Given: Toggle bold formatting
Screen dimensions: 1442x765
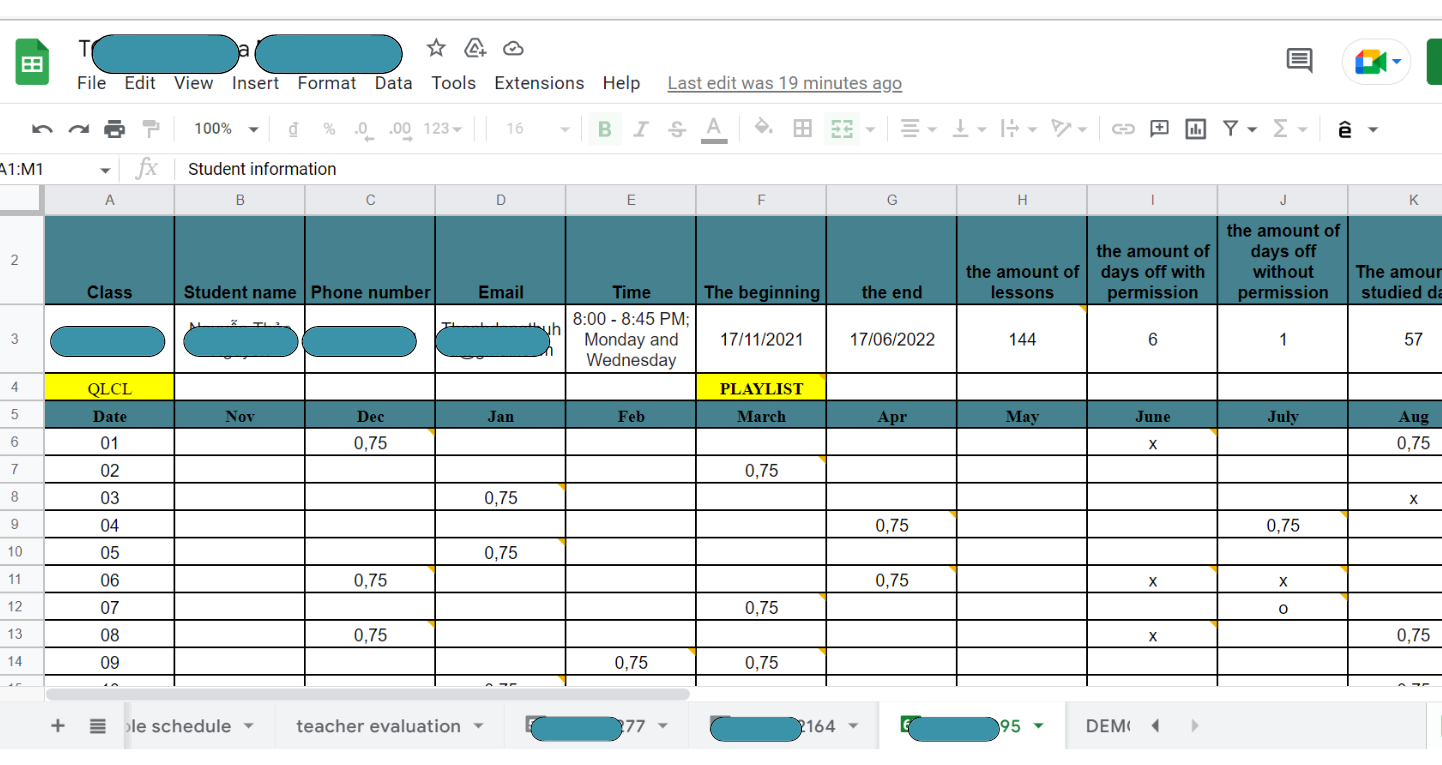Looking at the screenshot, I should (604, 129).
